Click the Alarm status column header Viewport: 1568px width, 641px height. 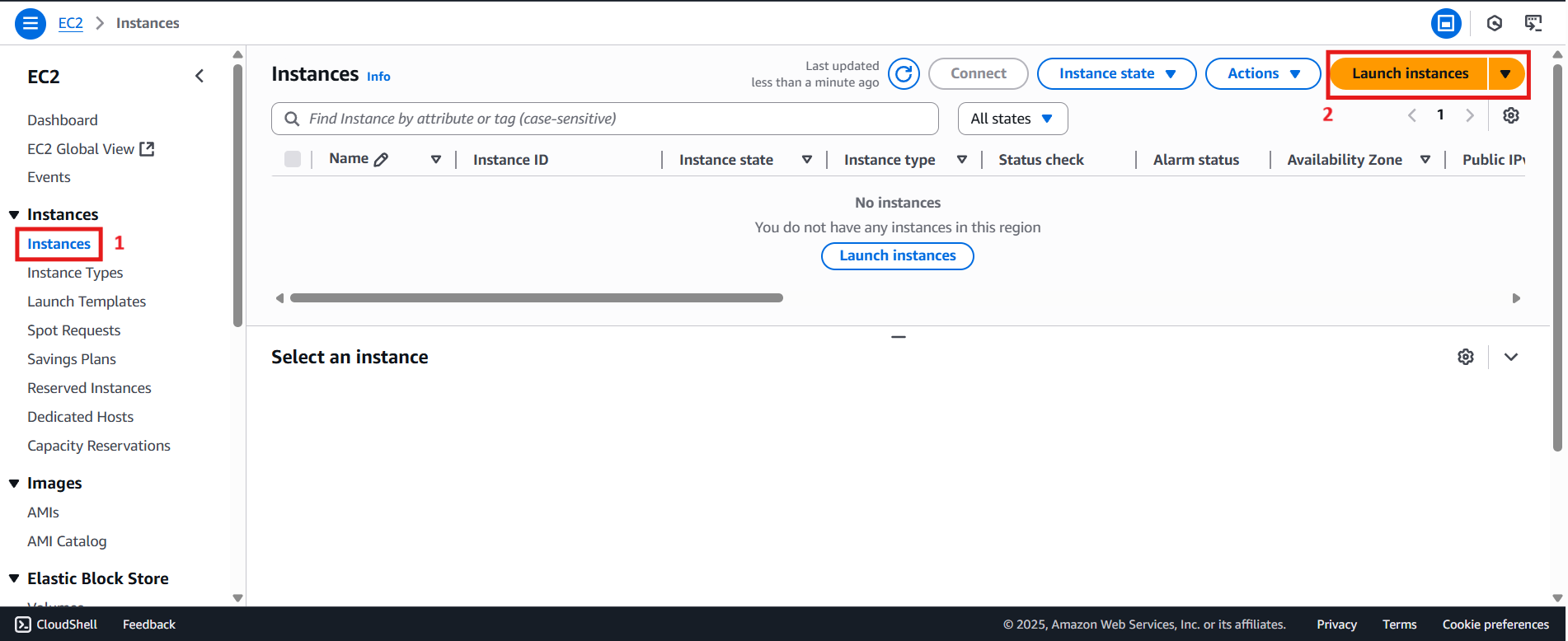click(1196, 160)
